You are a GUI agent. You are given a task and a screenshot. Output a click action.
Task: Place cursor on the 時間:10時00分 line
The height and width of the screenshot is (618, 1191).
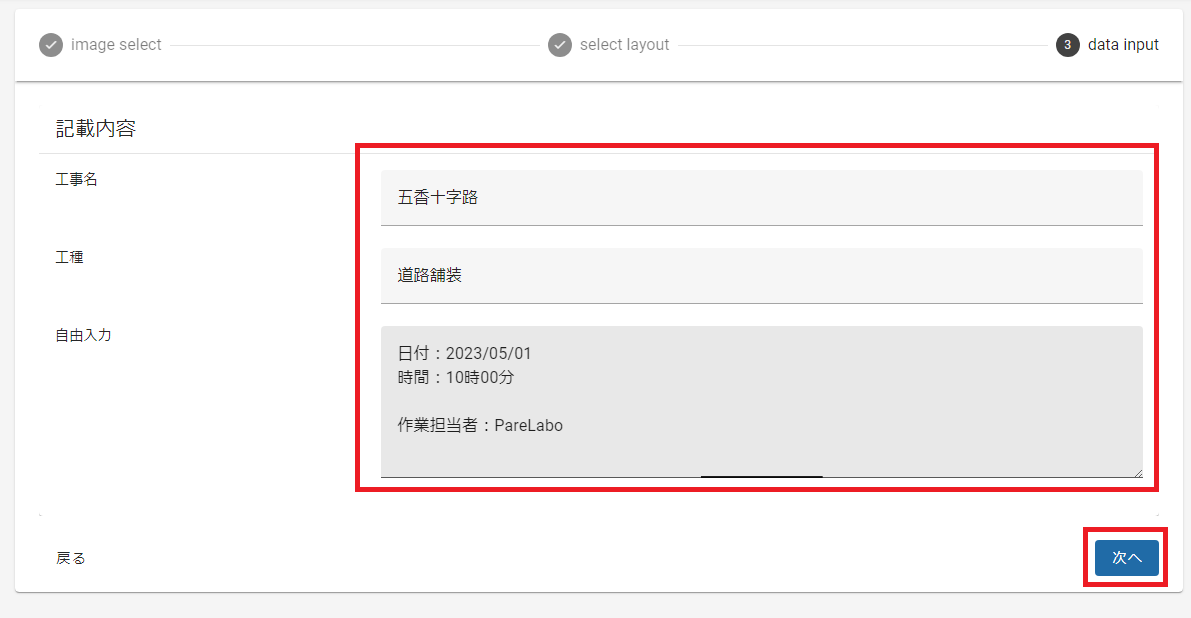(x=456, y=377)
